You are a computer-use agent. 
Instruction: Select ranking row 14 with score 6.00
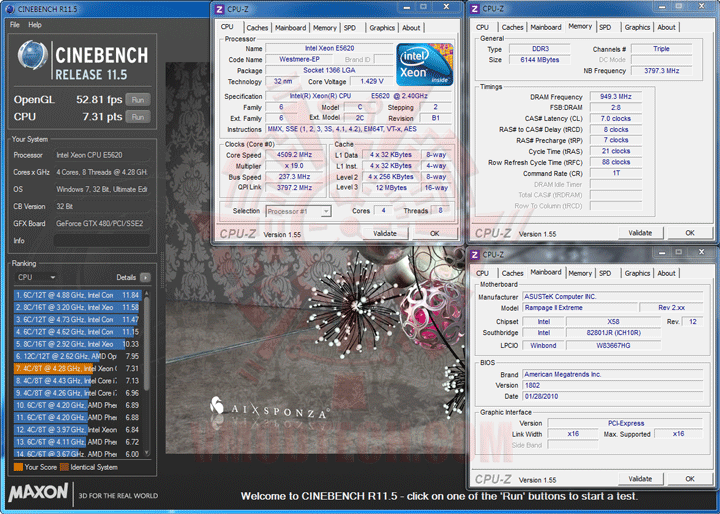coord(77,454)
